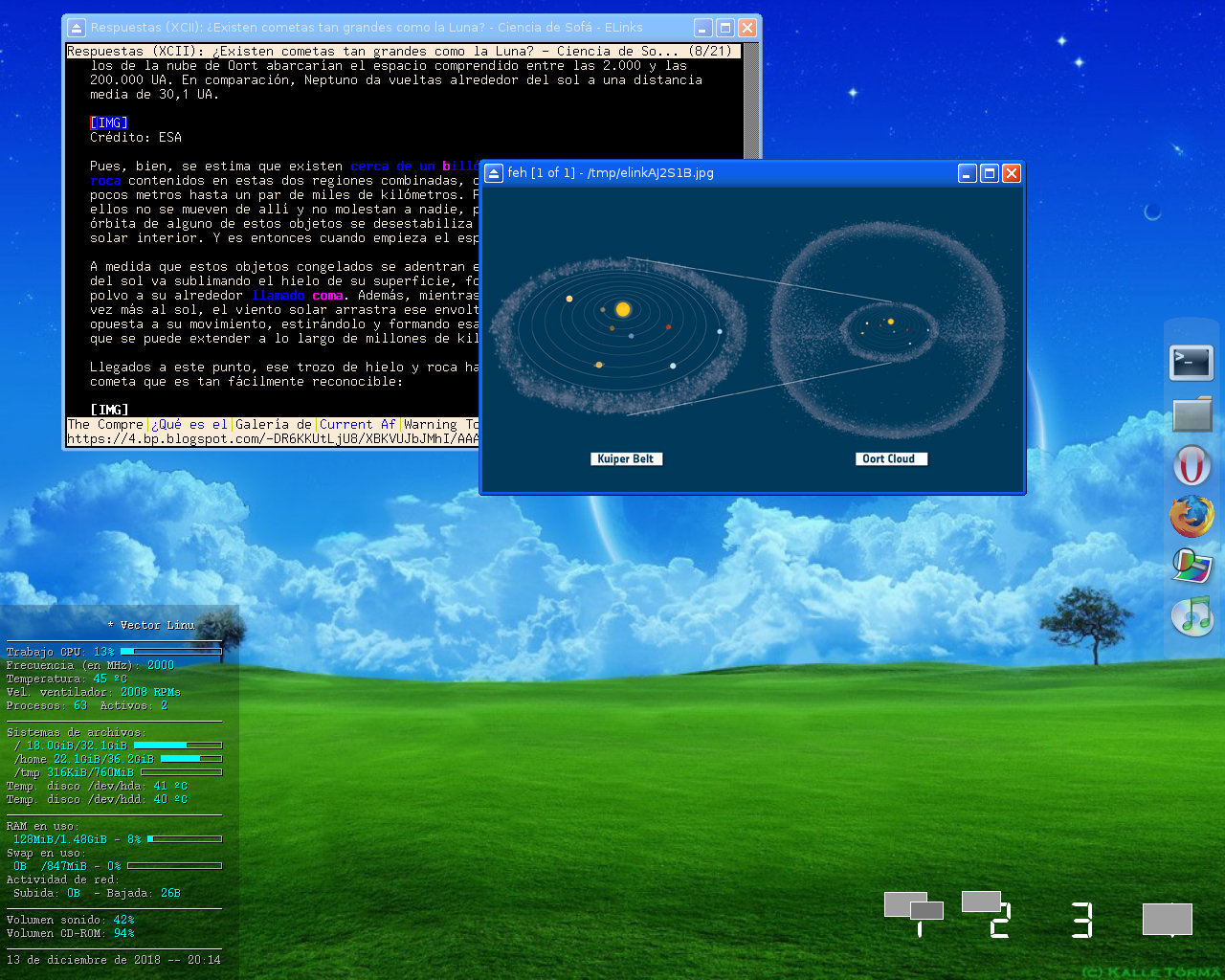The width and height of the screenshot is (1225, 980).
Task: Follow the 'llamado' link in ELinks
Action: tap(278, 296)
